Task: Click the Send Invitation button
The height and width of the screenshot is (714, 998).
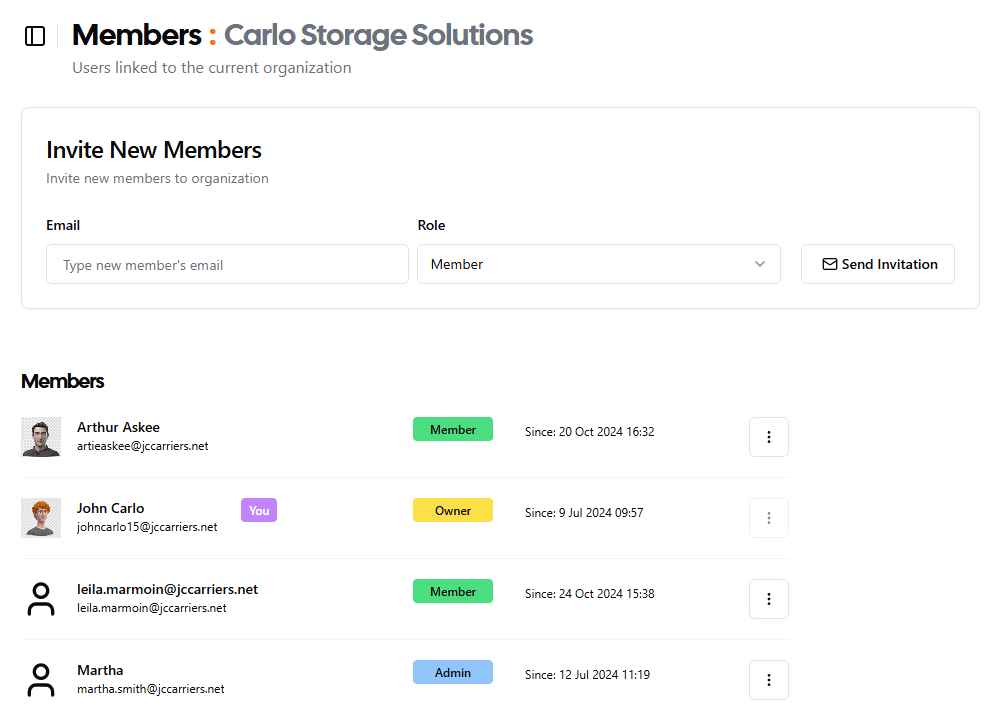Action: coord(878,264)
